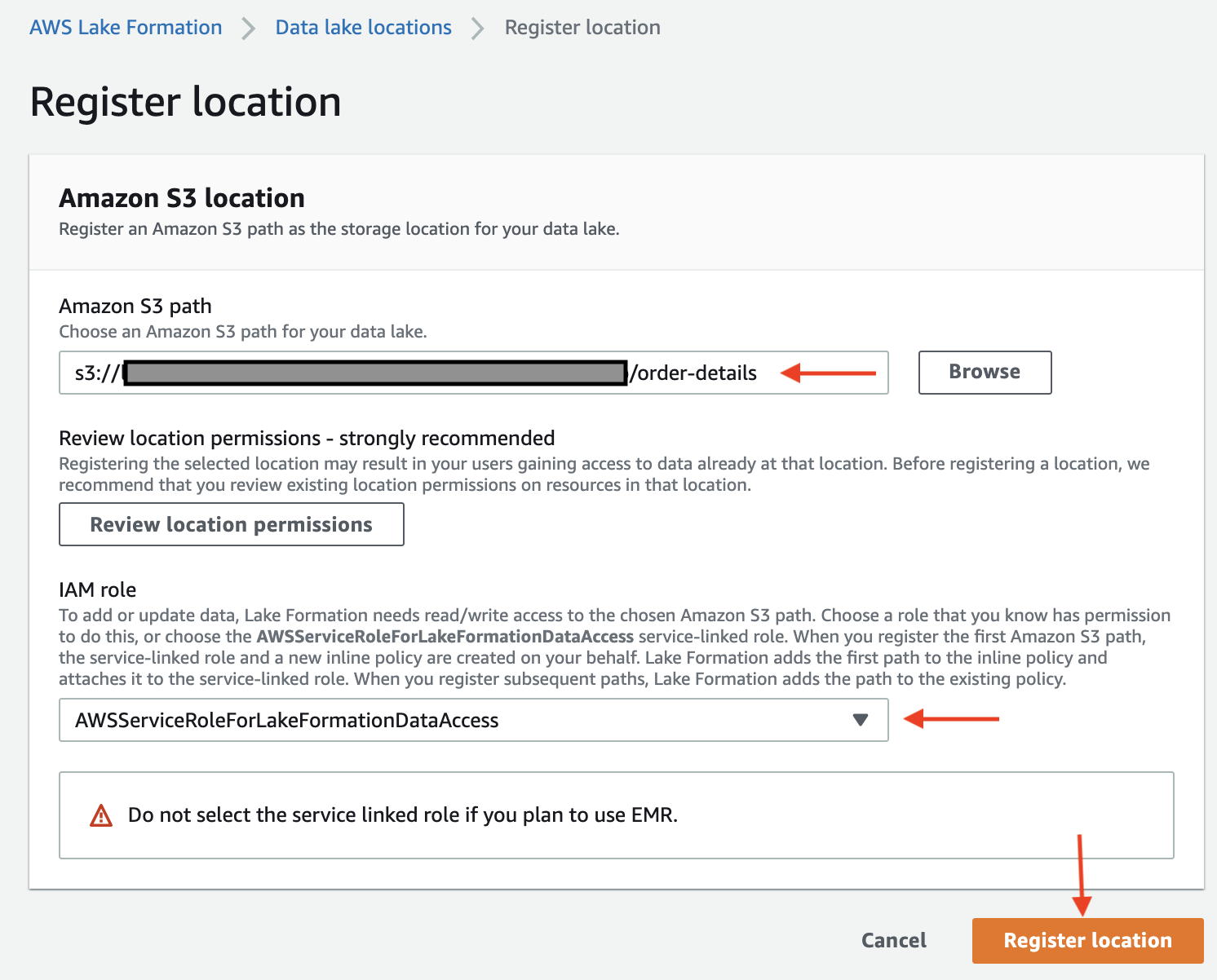Click the Amazon S3 location heading
The width and height of the screenshot is (1217, 980).
[x=182, y=198]
